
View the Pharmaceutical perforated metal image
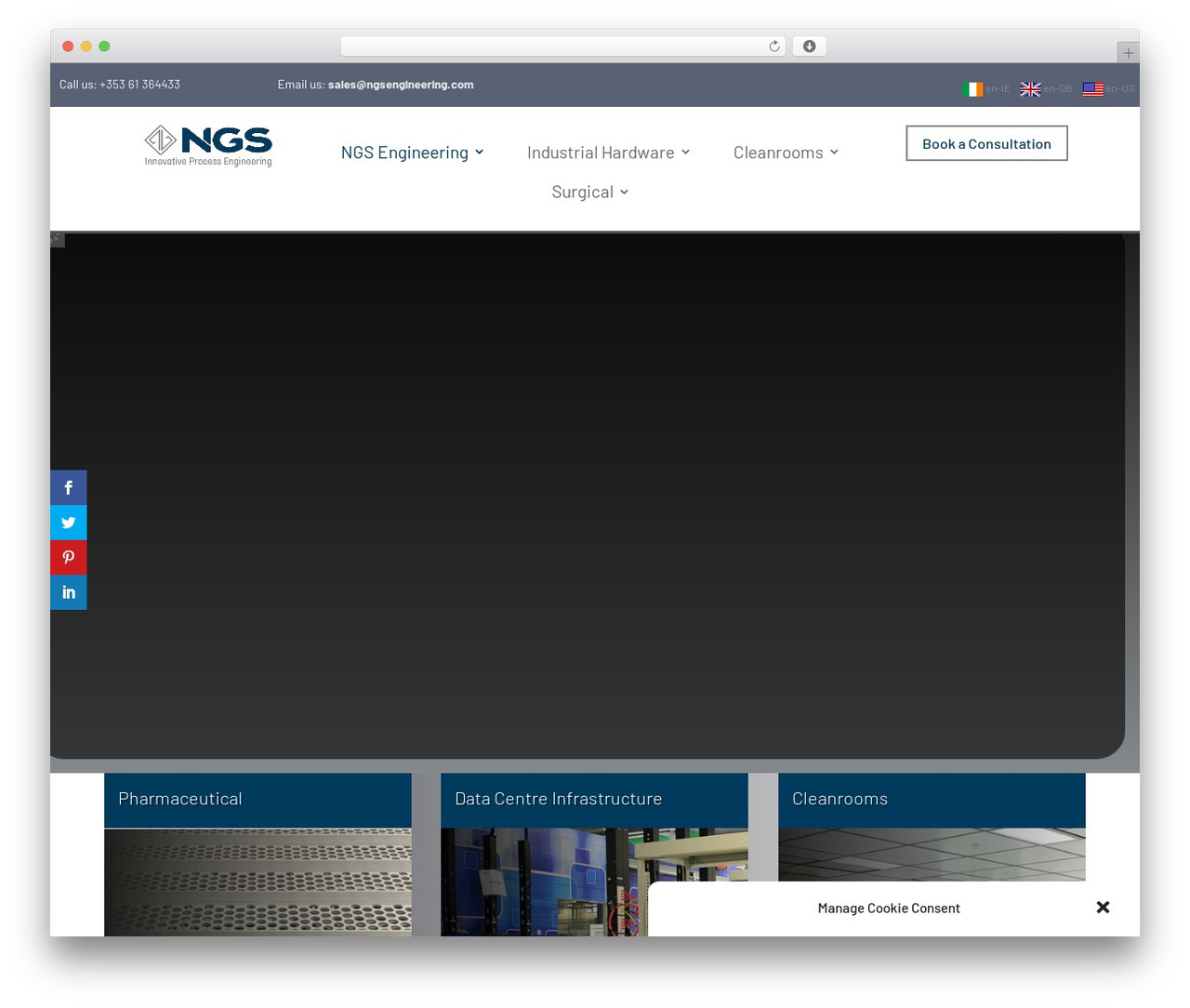[258, 882]
